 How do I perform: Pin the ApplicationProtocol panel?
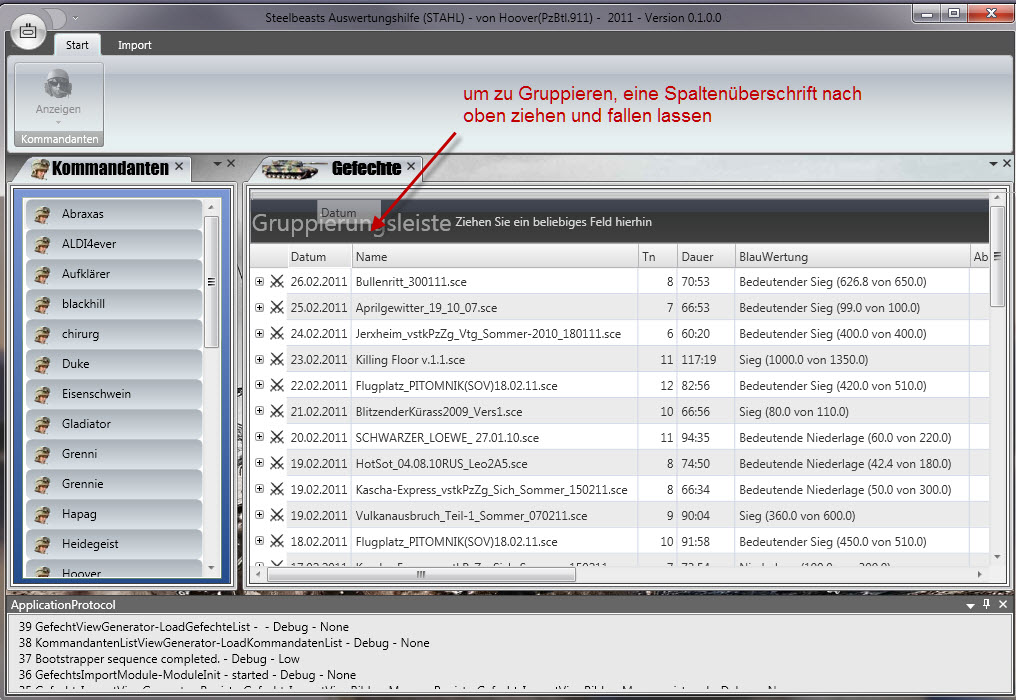pyautogui.click(x=986, y=605)
